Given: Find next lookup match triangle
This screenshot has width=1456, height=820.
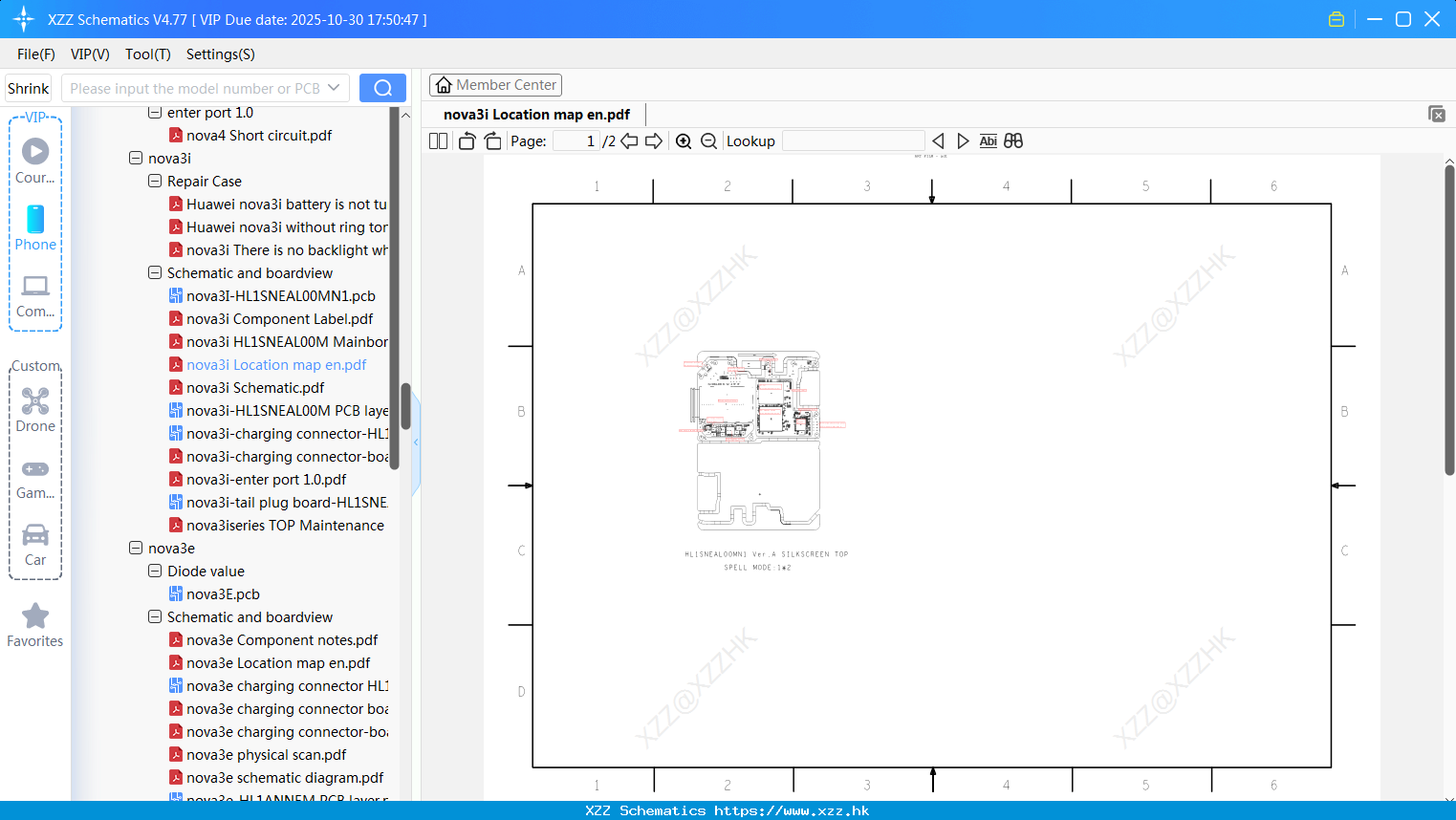Looking at the screenshot, I should pos(963,141).
